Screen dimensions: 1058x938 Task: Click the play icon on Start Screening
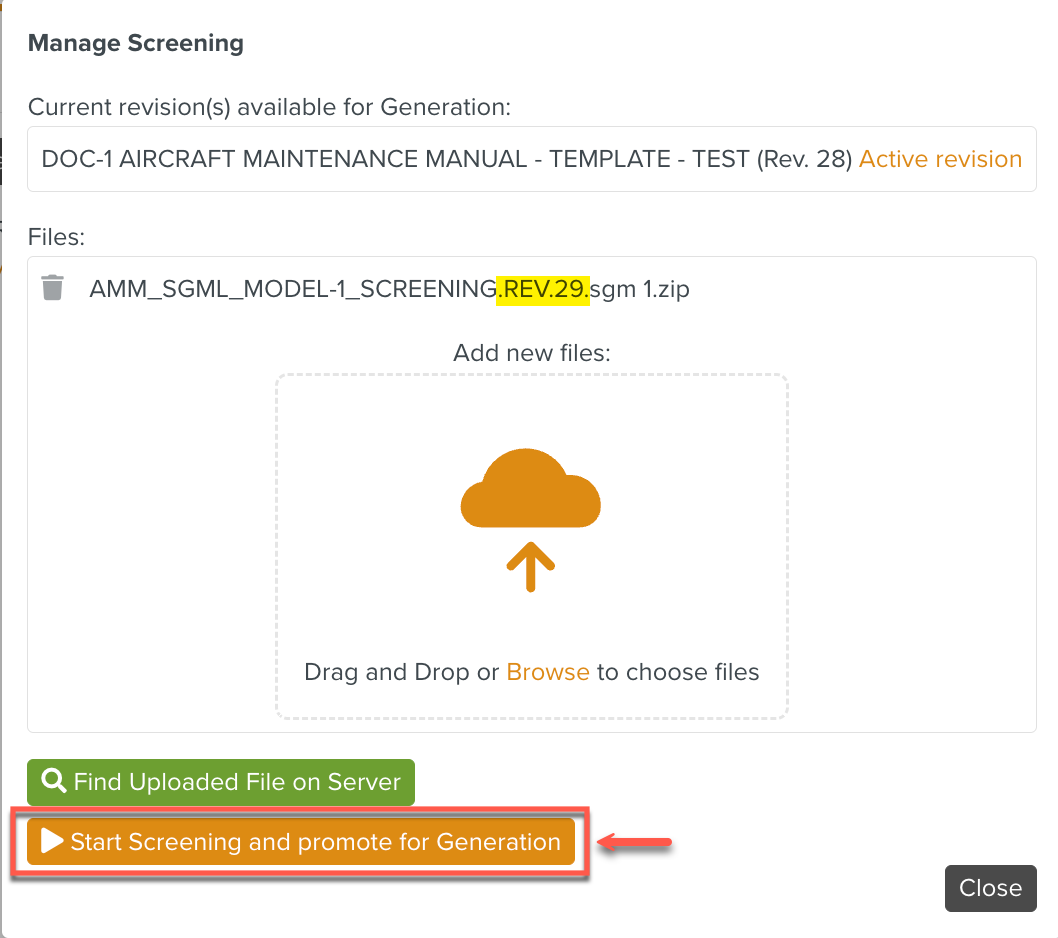point(52,841)
